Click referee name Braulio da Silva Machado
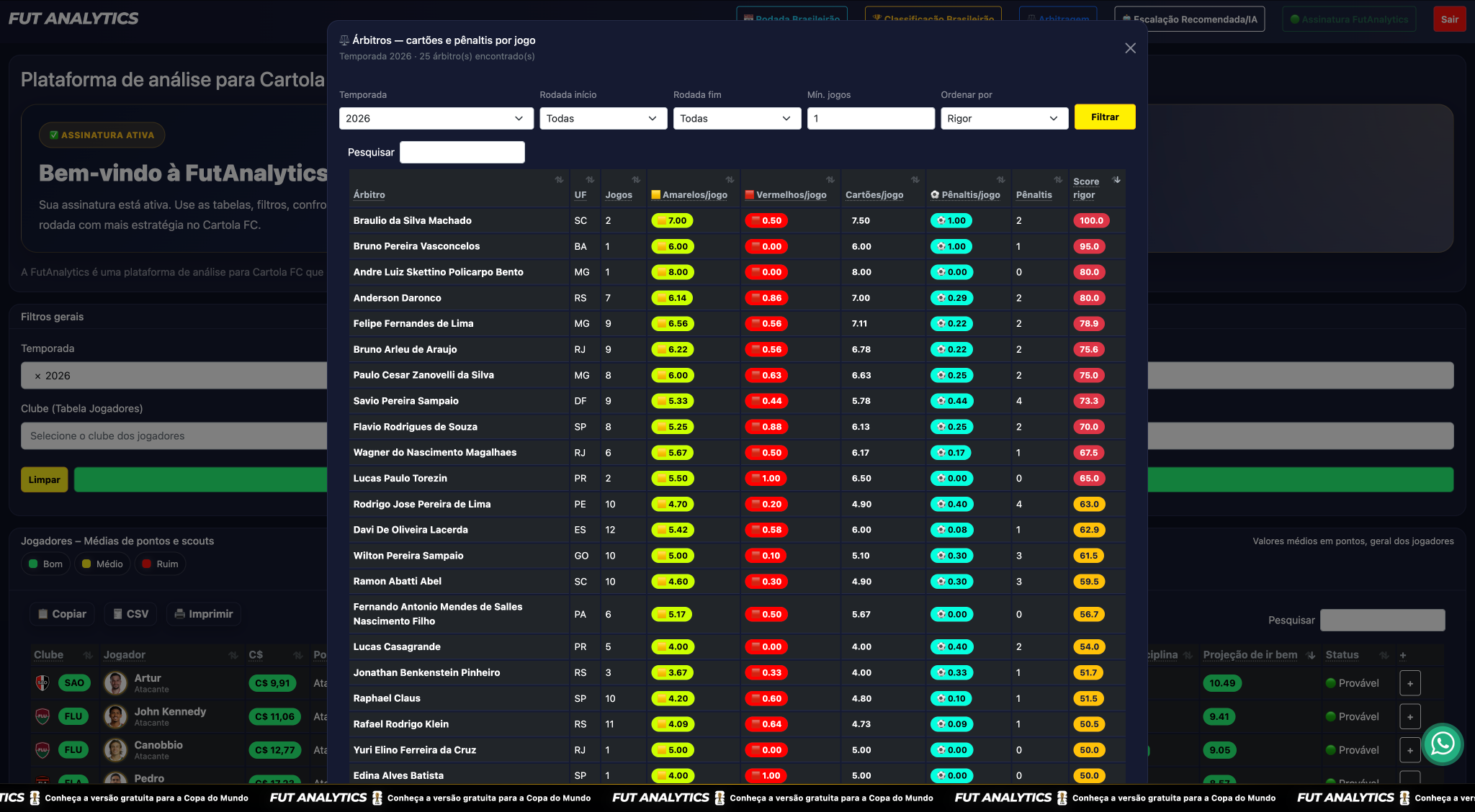Screen dimensions: 1475x812 [412, 220]
